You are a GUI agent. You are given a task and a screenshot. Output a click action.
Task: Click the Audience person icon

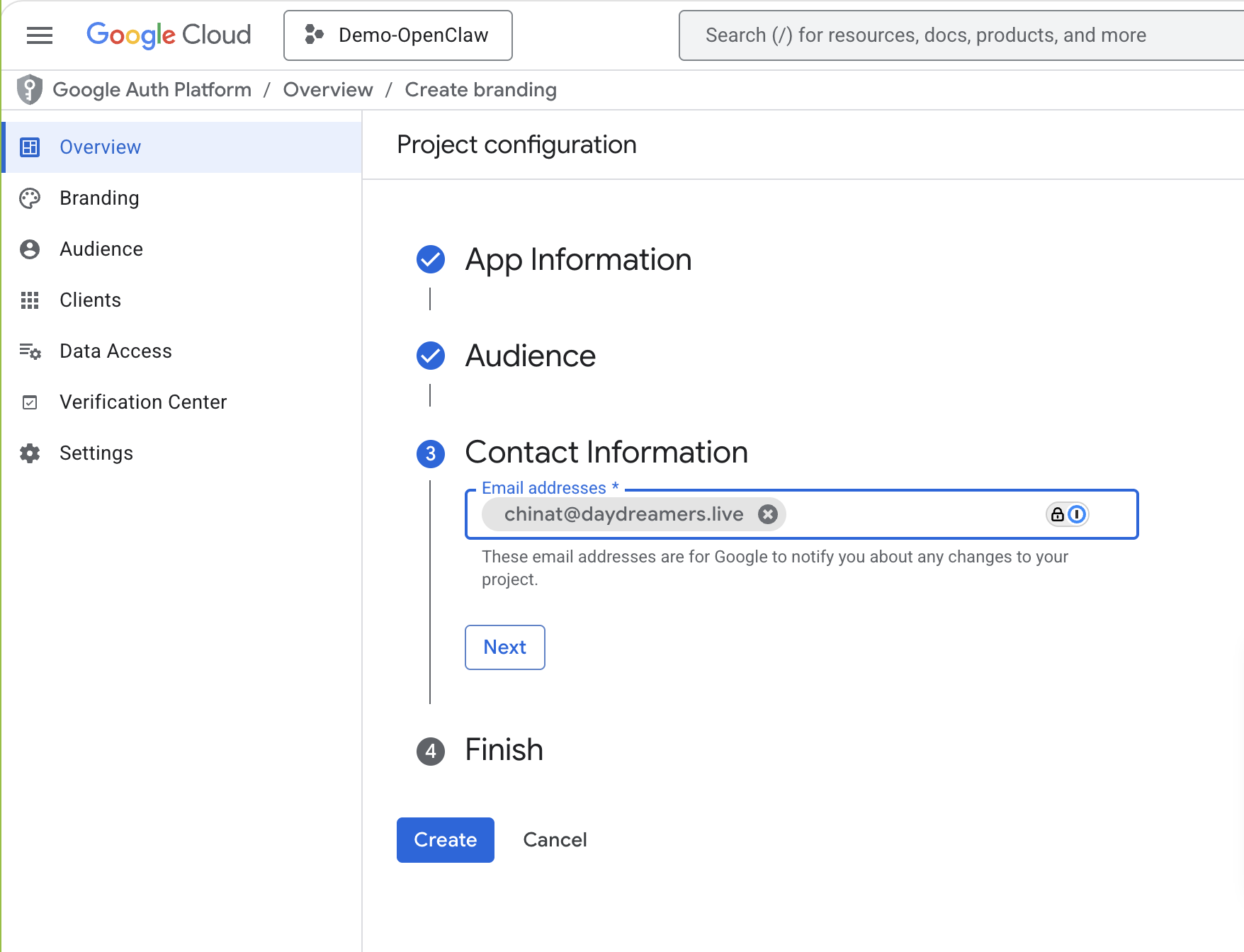pyautogui.click(x=29, y=249)
